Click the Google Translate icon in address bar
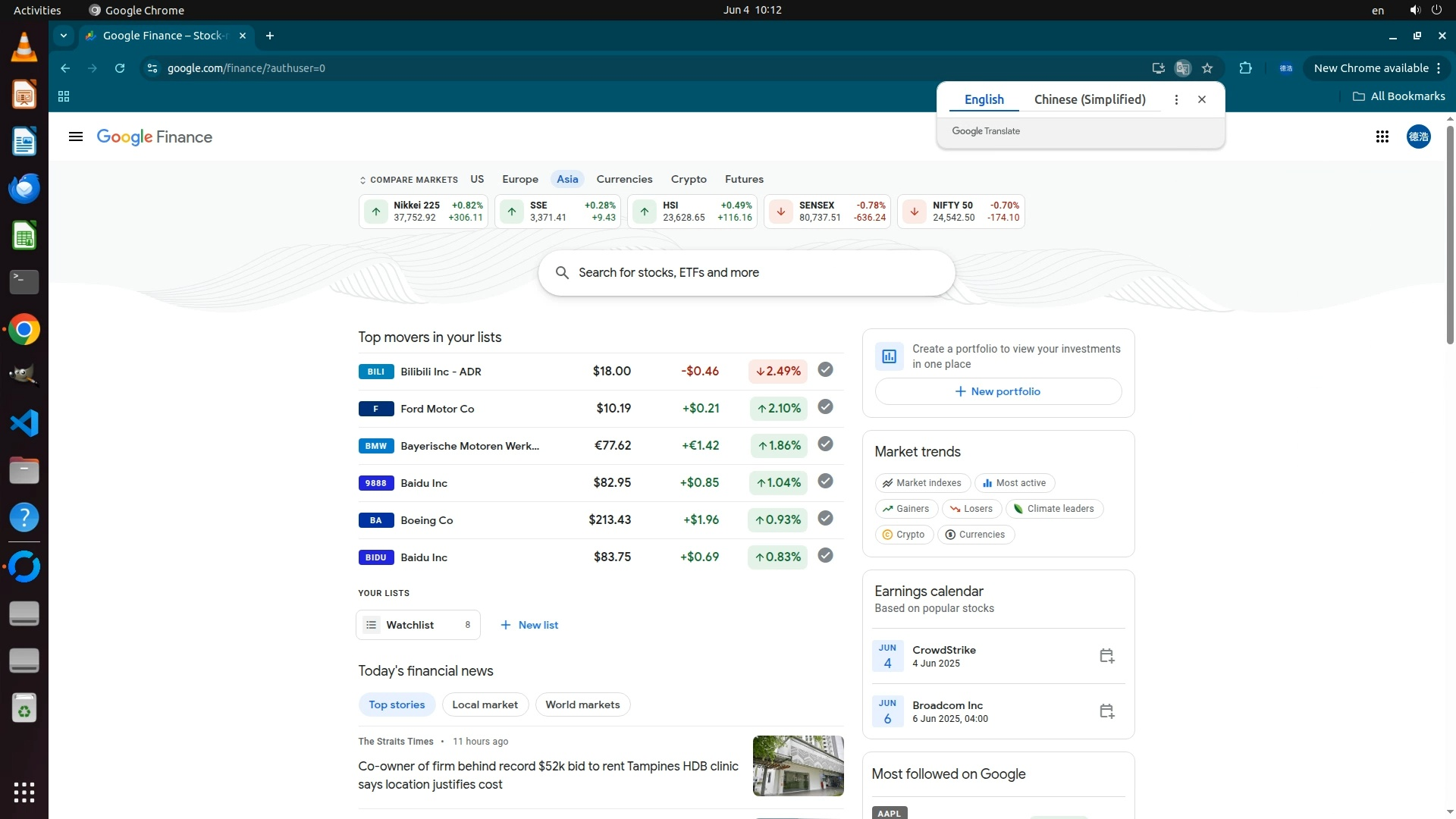The width and height of the screenshot is (1456, 819). pyautogui.click(x=1182, y=68)
